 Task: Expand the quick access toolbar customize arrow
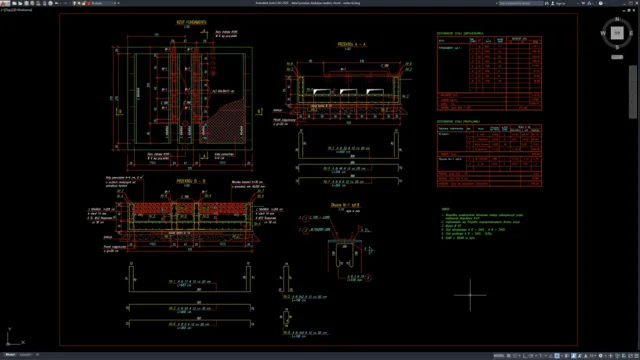118,3
